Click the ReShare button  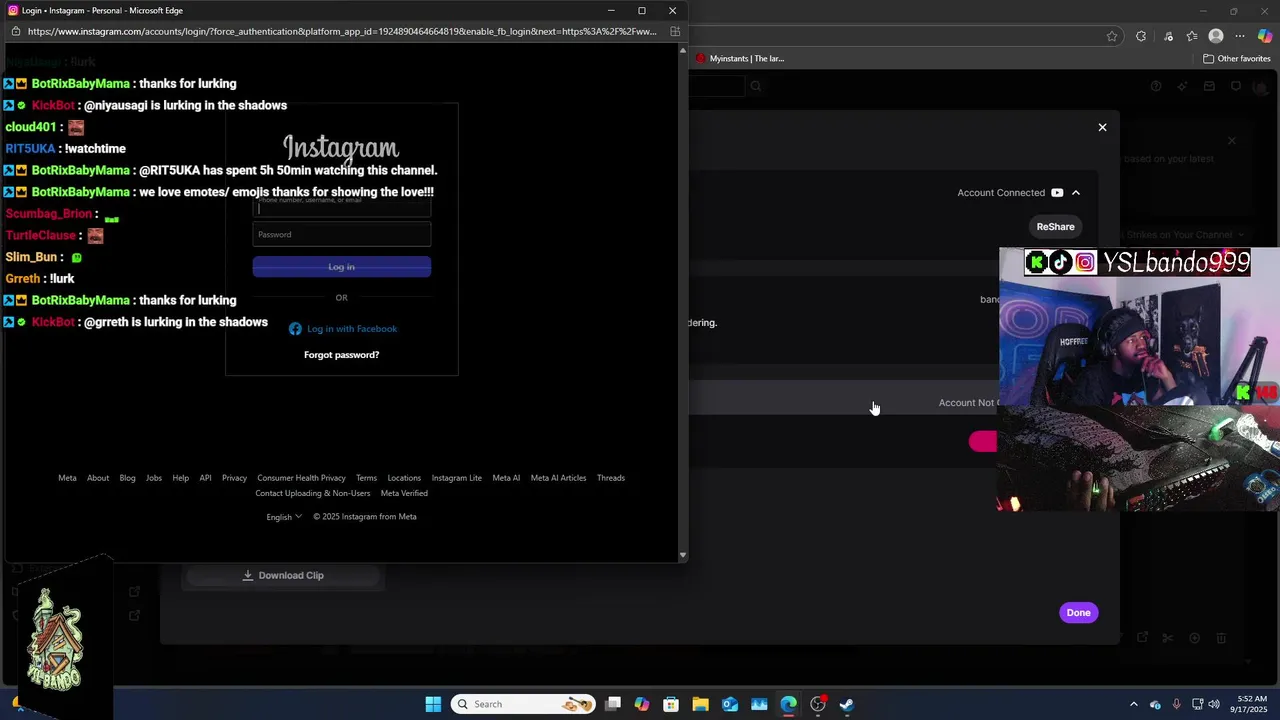1055,227
